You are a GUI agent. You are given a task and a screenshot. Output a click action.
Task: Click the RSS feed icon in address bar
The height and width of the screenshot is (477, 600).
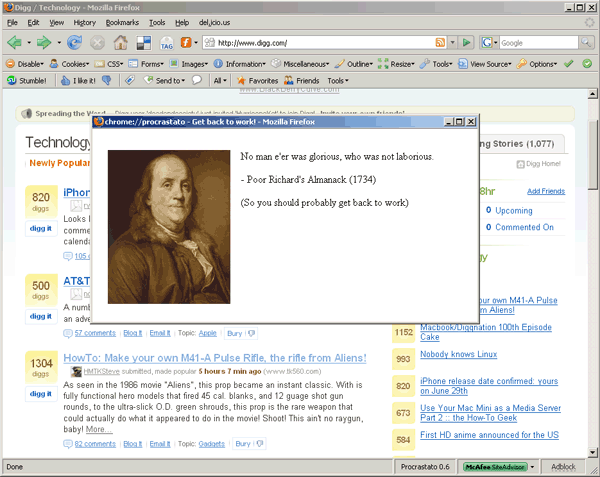coord(440,43)
